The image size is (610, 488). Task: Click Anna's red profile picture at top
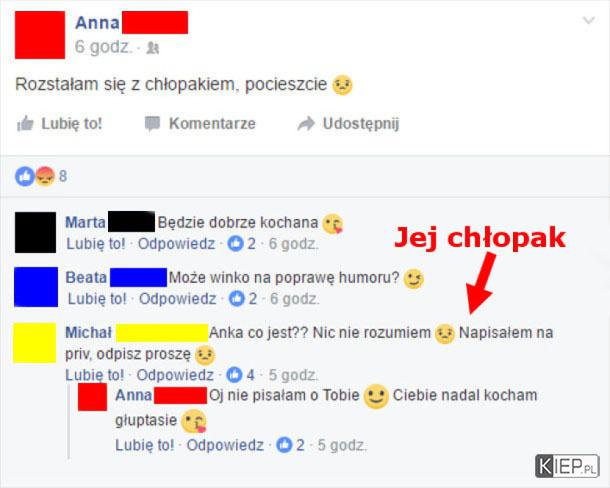40,35
